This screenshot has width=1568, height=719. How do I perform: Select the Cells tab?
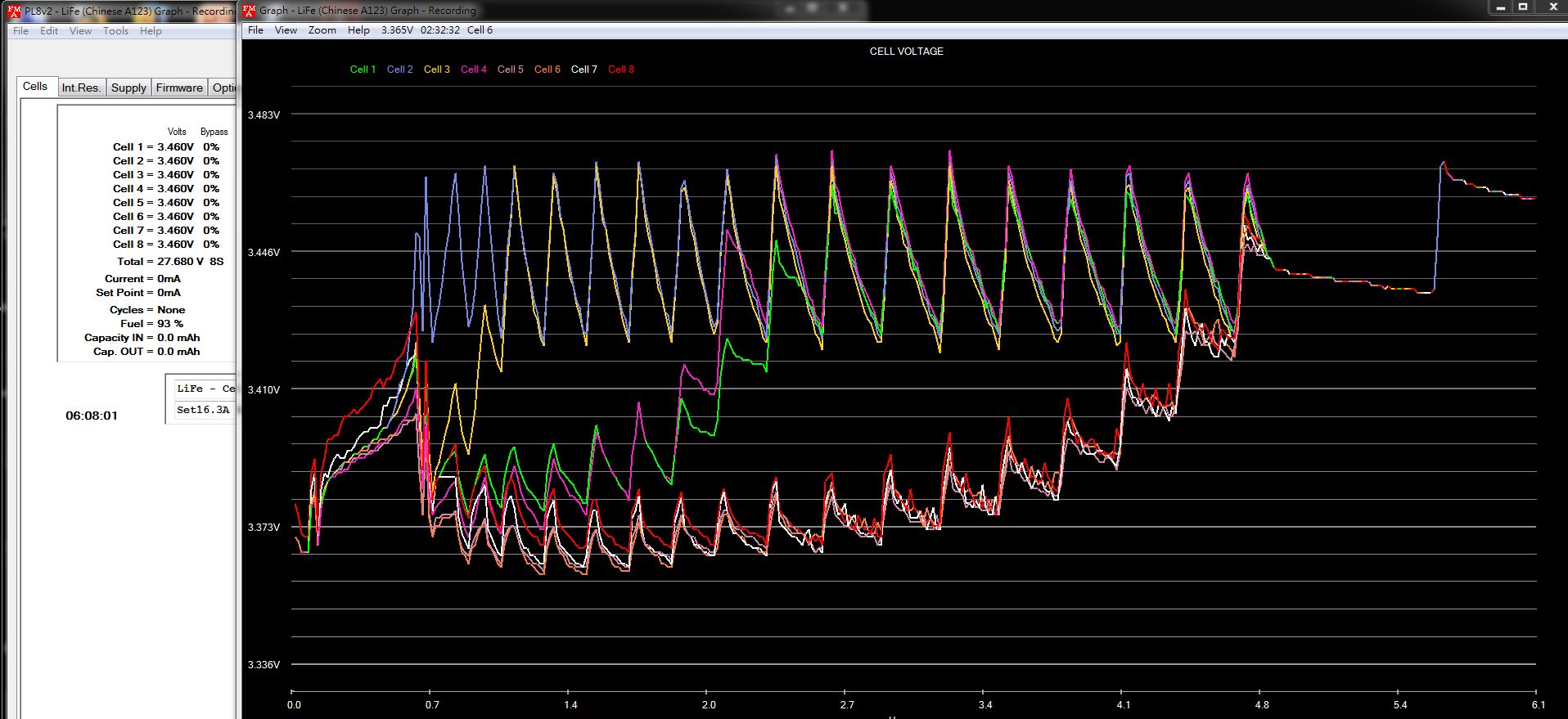tap(35, 86)
